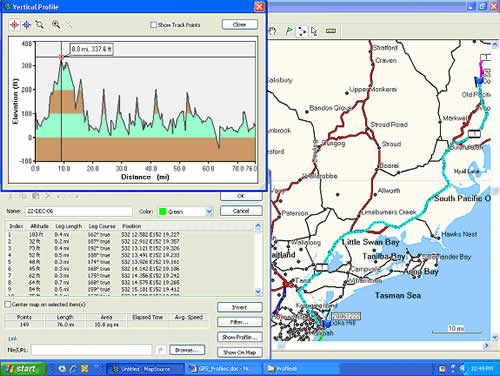Screen dimensions: 500x376
Task: Click map horizontal scrollbar right arrow
Action: point(487,346)
